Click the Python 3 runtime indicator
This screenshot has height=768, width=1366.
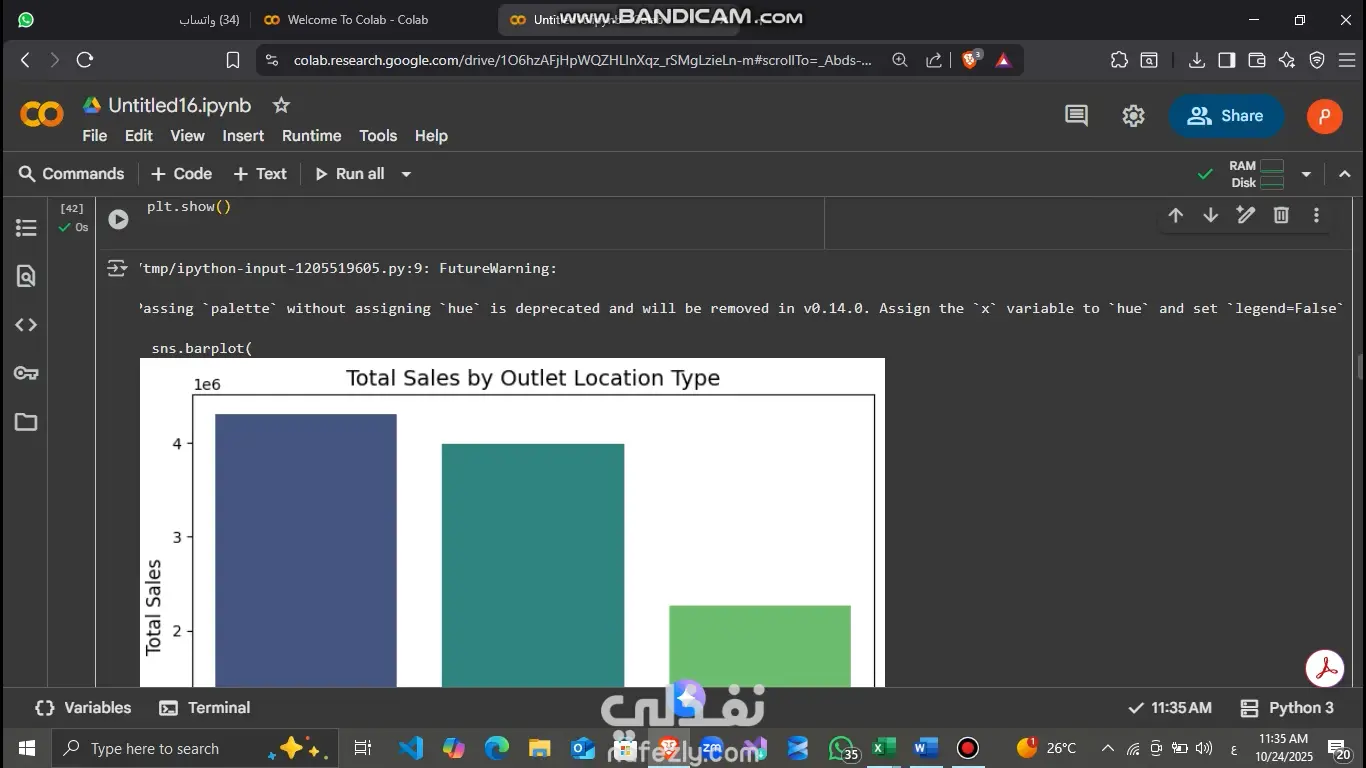(1287, 708)
